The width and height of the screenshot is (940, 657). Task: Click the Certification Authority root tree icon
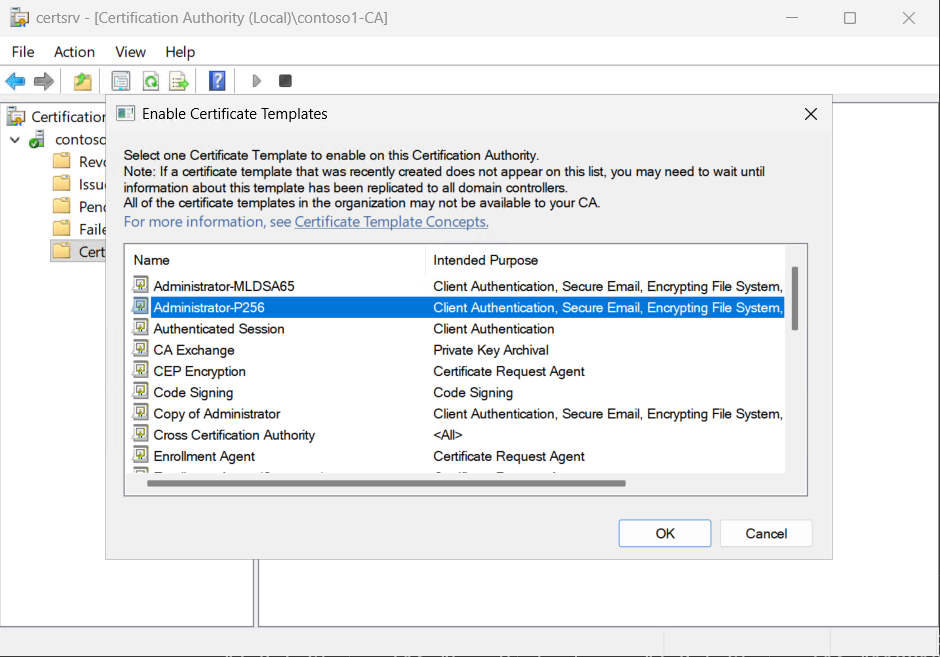[x=16, y=116]
